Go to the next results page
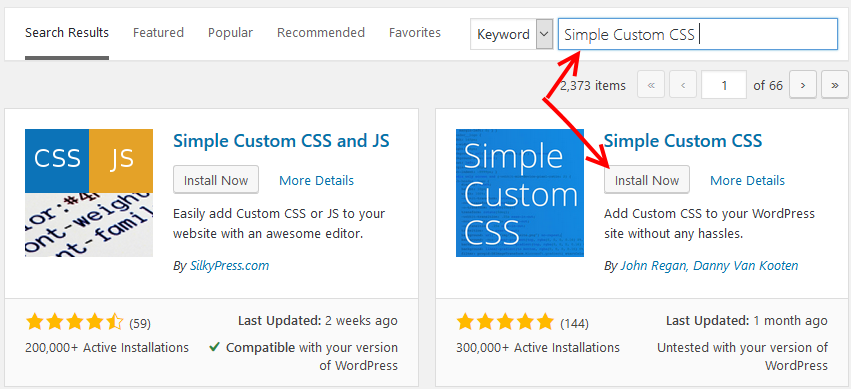The height and width of the screenshot is (389, 851). [x=803, y=85]
